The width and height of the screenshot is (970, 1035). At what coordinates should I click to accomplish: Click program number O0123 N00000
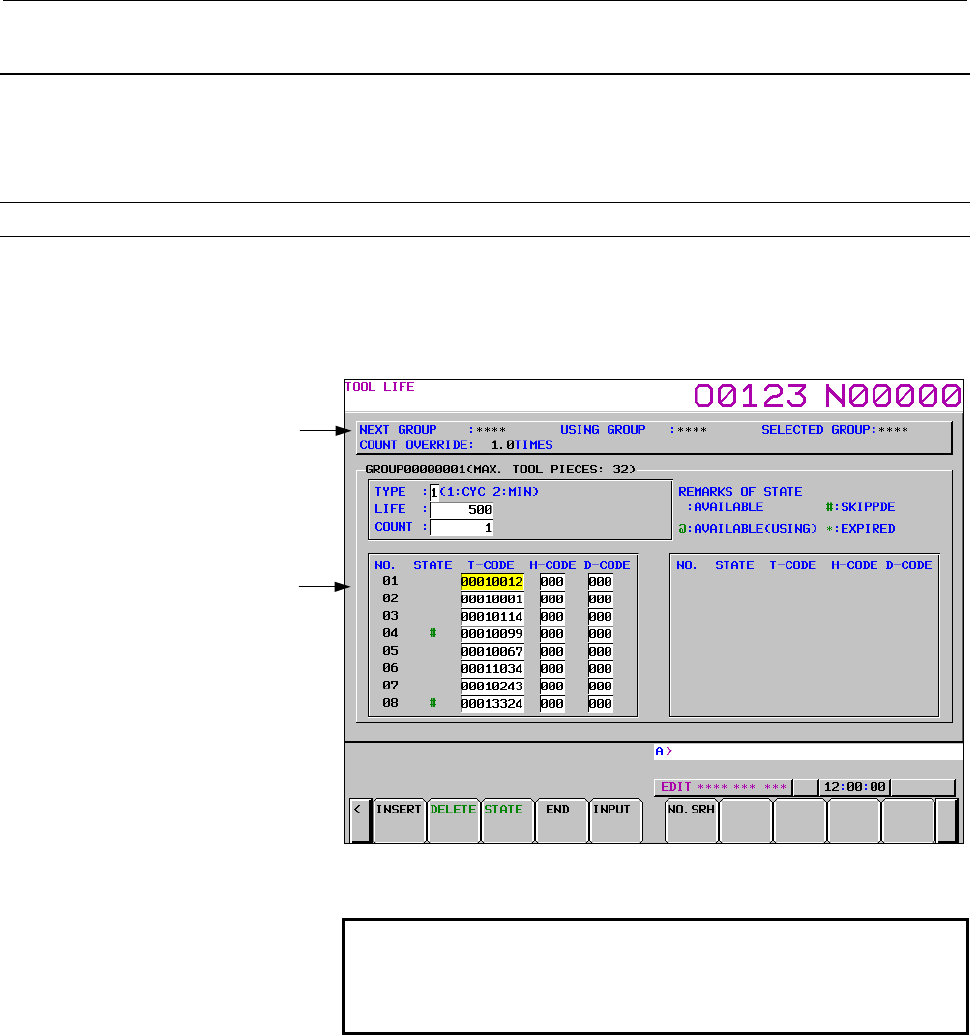[x=828, y=396]
